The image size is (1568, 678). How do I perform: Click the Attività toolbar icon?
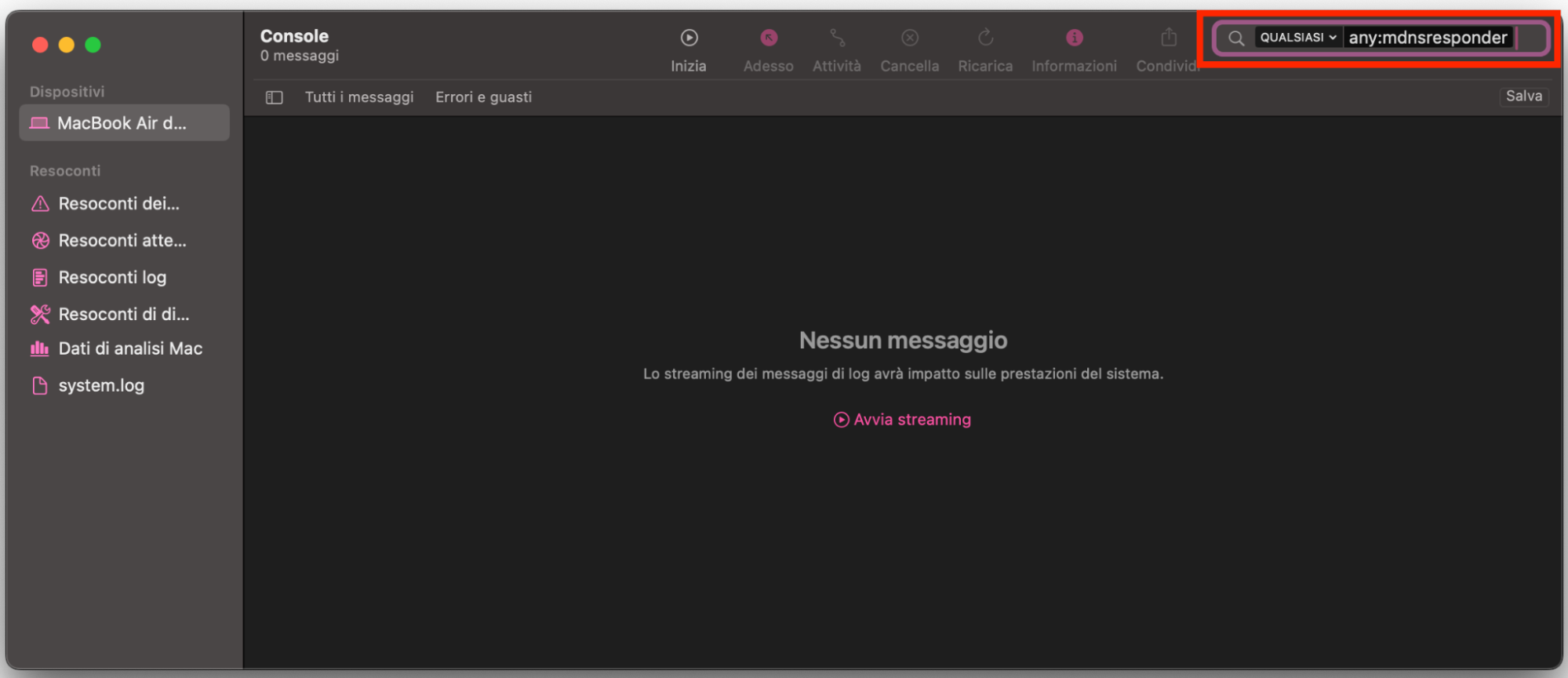point(837,38)
